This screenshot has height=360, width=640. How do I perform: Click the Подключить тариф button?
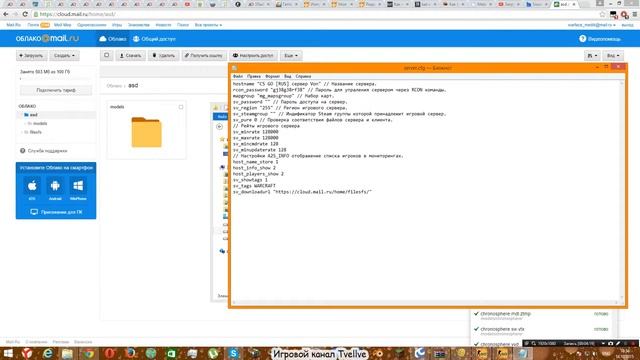tap(56, 90)
